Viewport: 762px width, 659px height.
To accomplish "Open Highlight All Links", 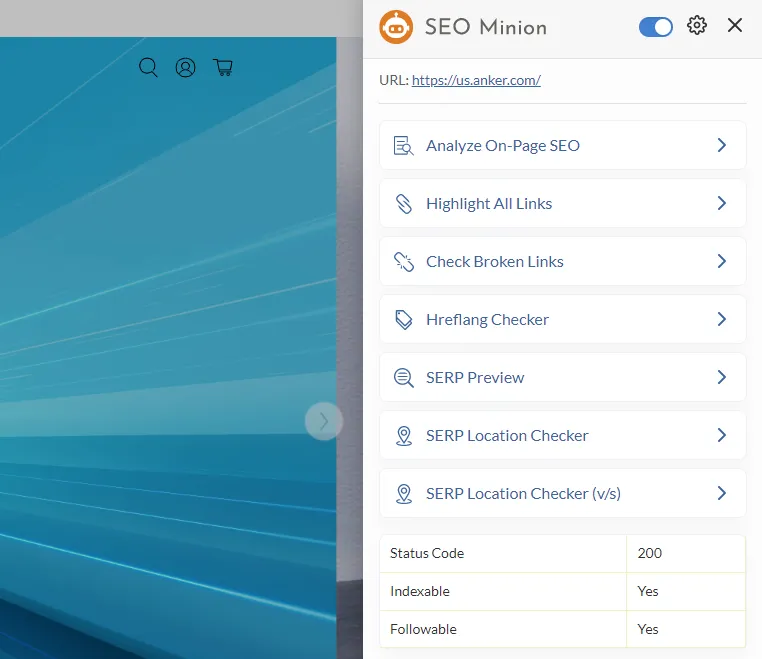I will [x=562, y=203].
